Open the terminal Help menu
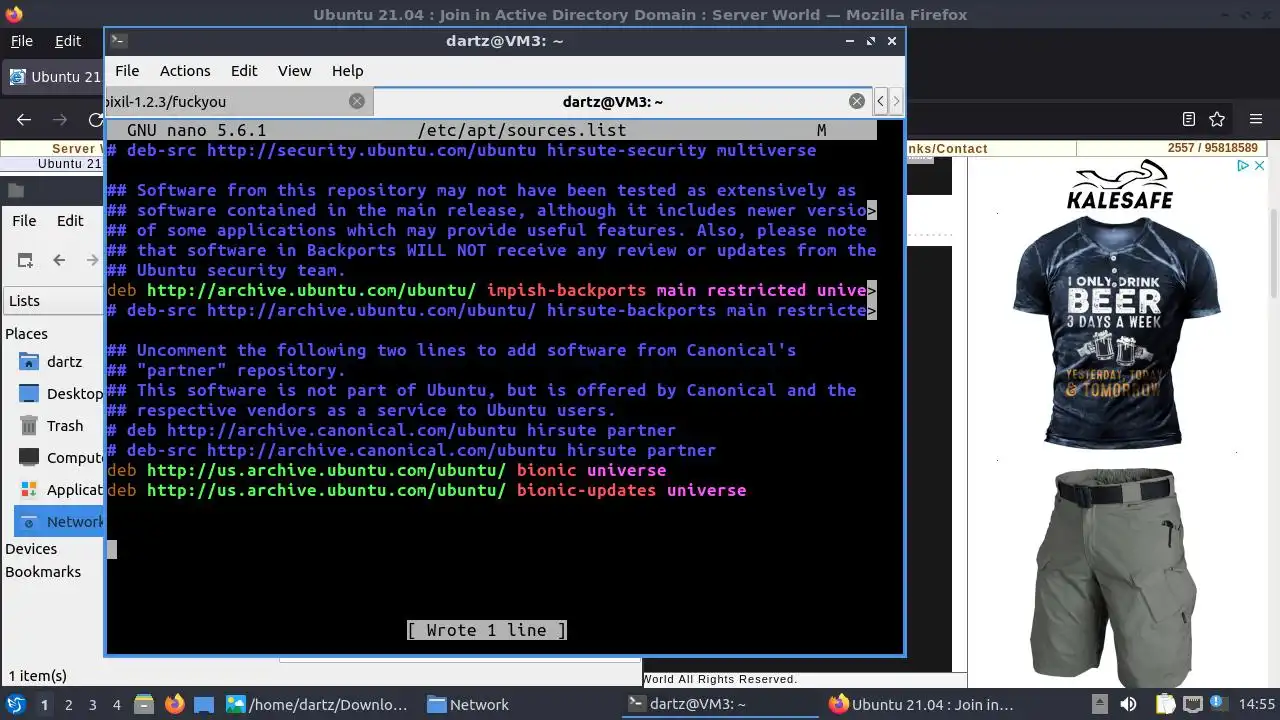Screen dimensions: 1280x720 (x=347, y=71)
